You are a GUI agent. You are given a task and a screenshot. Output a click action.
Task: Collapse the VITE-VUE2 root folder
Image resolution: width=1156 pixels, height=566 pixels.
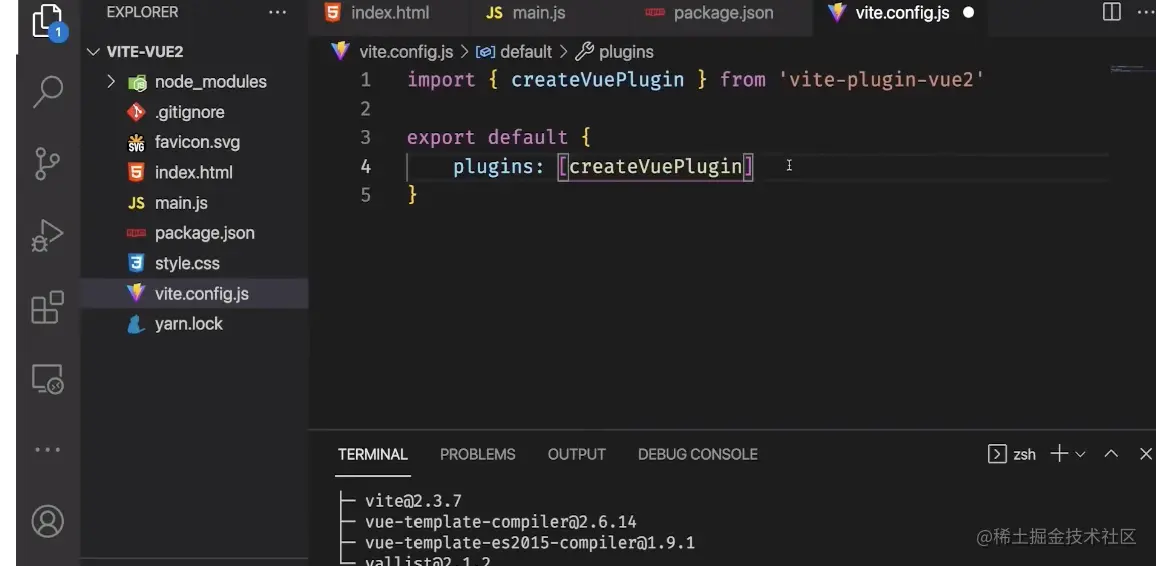94,52
